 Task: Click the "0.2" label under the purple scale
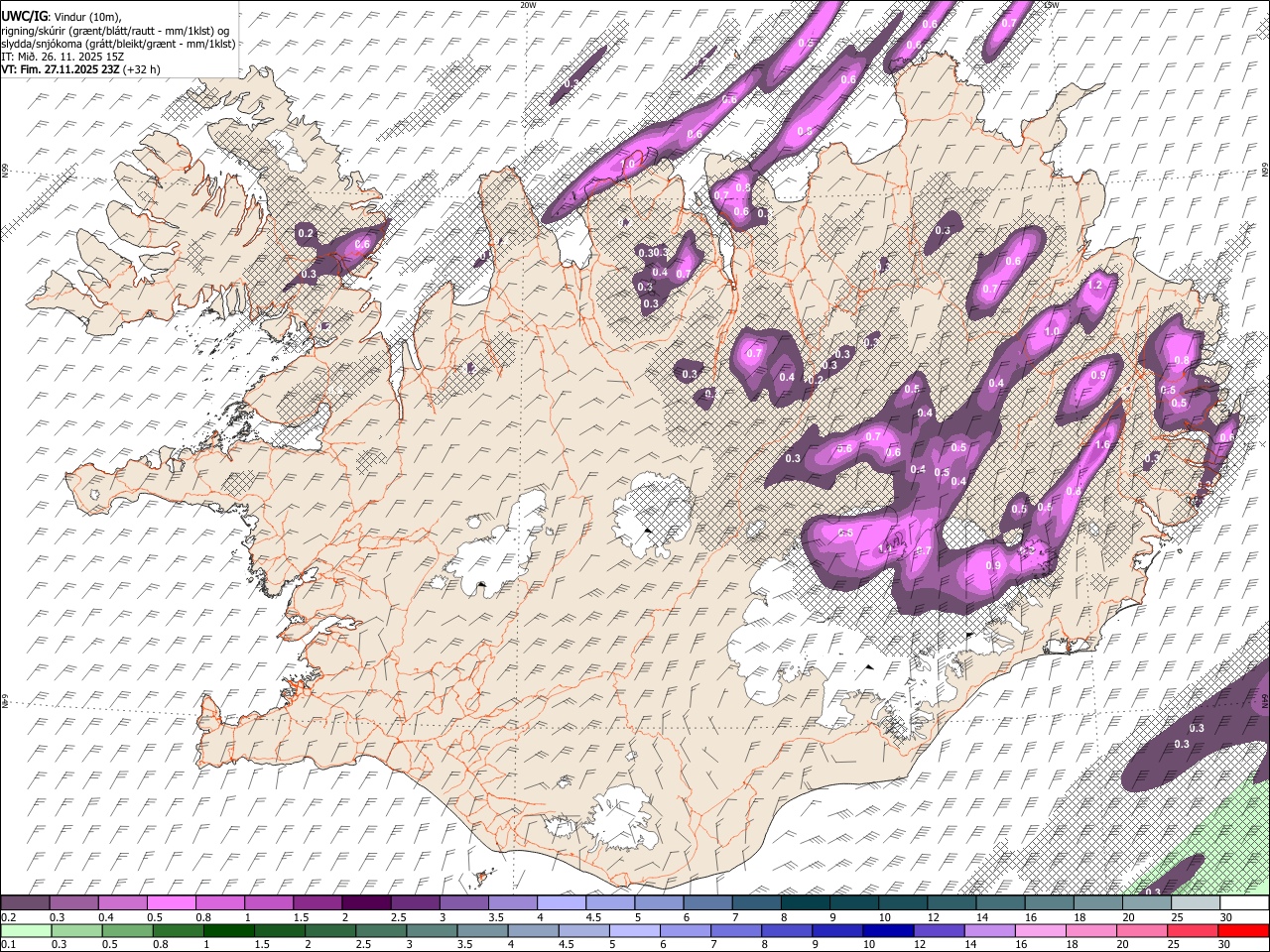tap(8, 917)
